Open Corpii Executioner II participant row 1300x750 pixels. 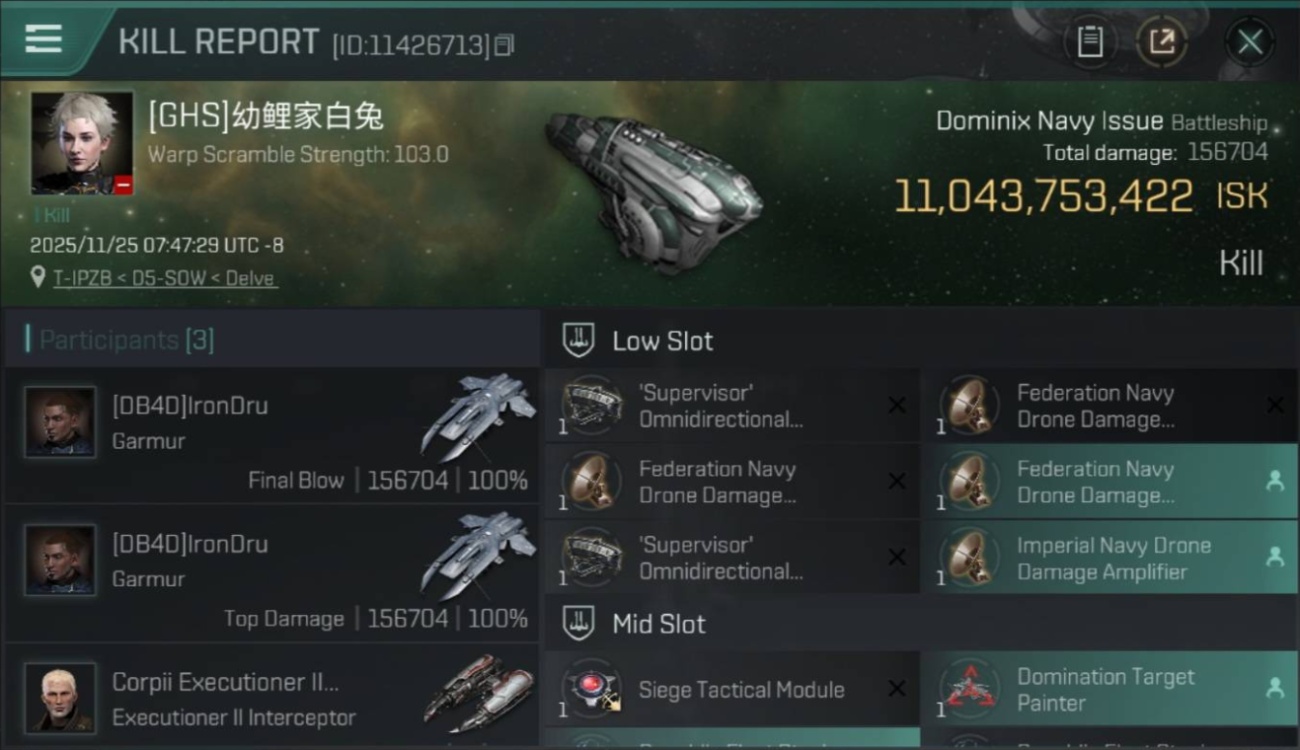[272, 699]
